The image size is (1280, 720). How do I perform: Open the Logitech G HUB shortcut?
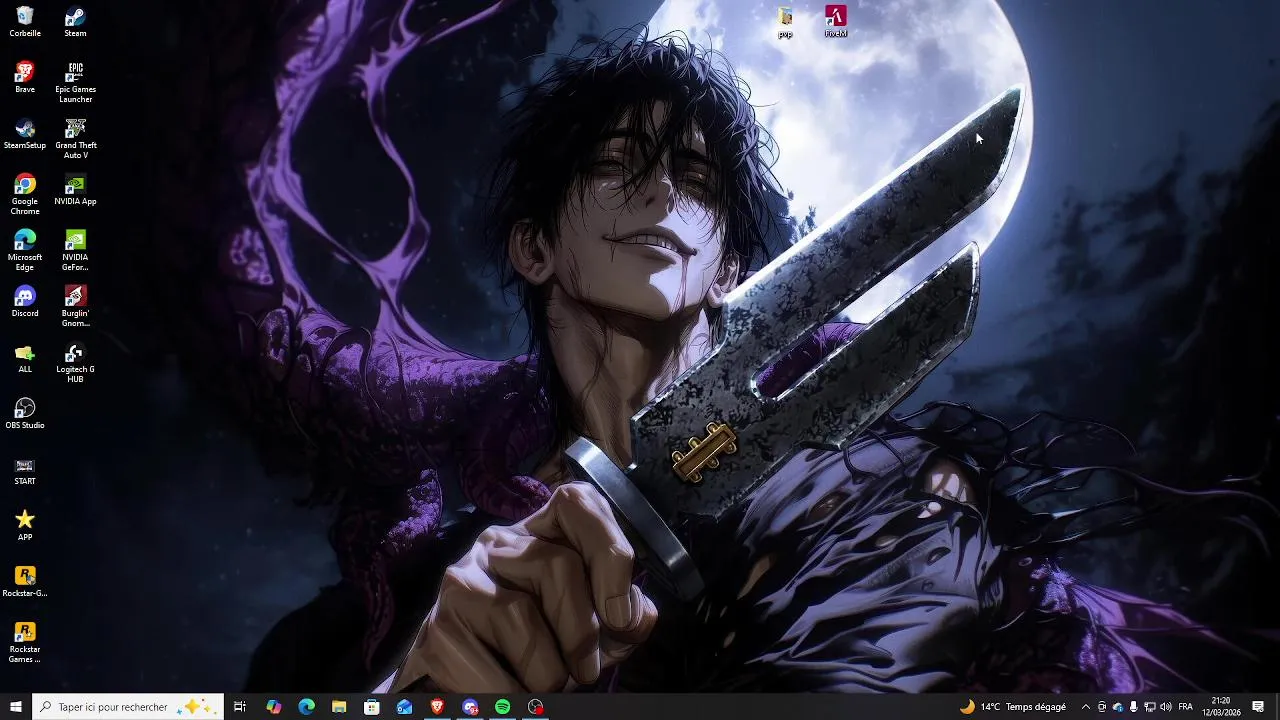pyautogui.click(x=75, y=363)
